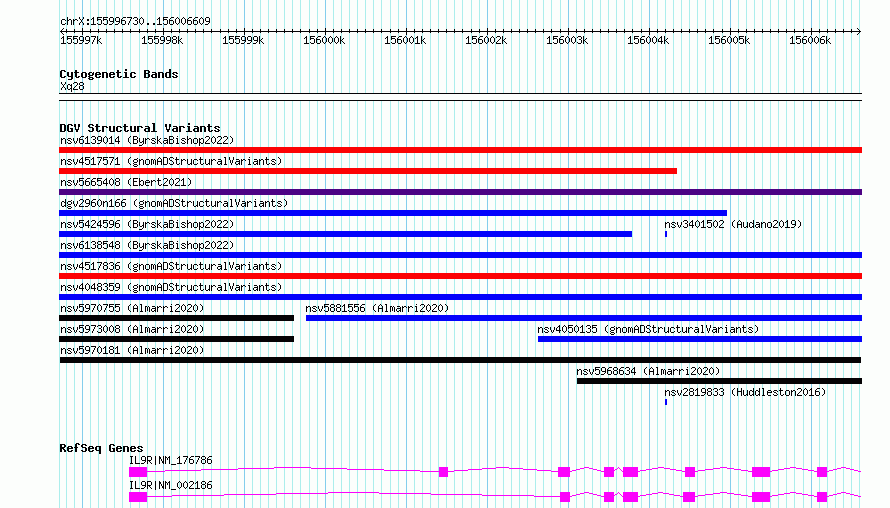The height and width of the screenshot is (508, 890).
Task: Click the 155998k ruler label
Action: coord(162,40)
